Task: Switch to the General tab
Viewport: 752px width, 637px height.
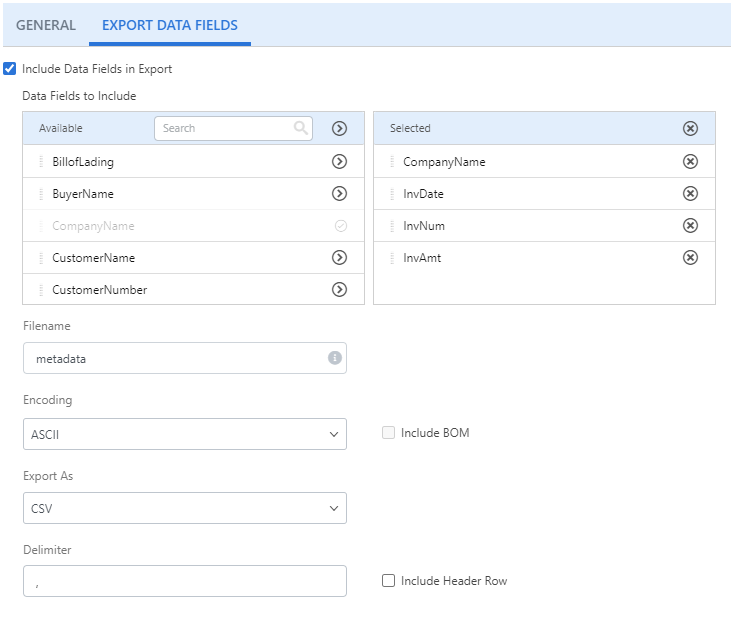Action: (45, 25)
